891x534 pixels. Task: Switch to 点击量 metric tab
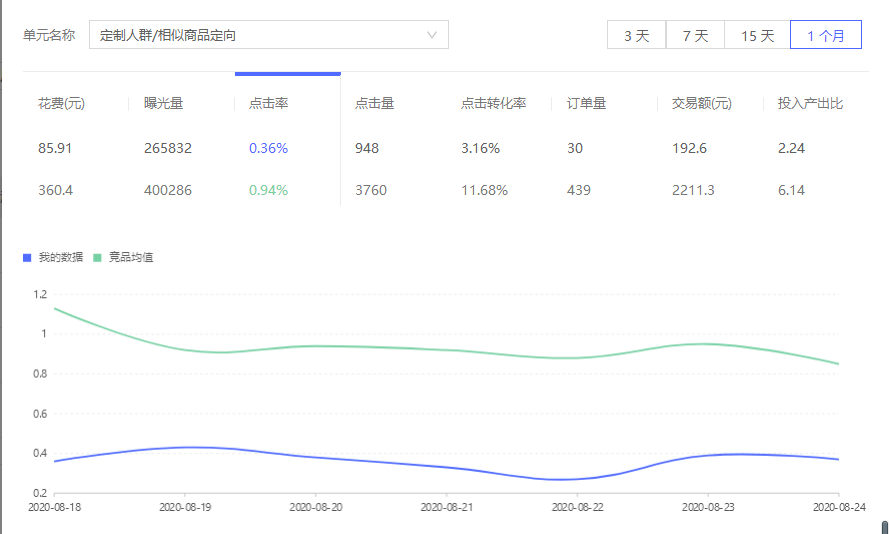tap(374, 103)
